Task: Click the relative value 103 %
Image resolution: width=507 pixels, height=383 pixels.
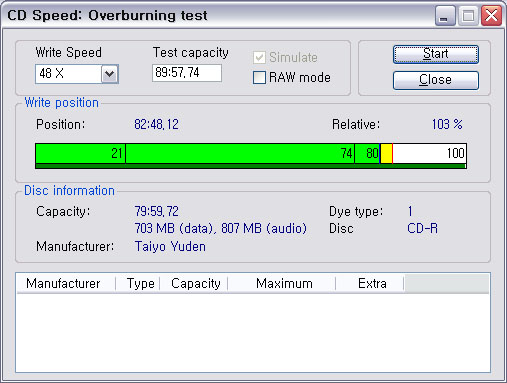Action: tap(447, 124)
